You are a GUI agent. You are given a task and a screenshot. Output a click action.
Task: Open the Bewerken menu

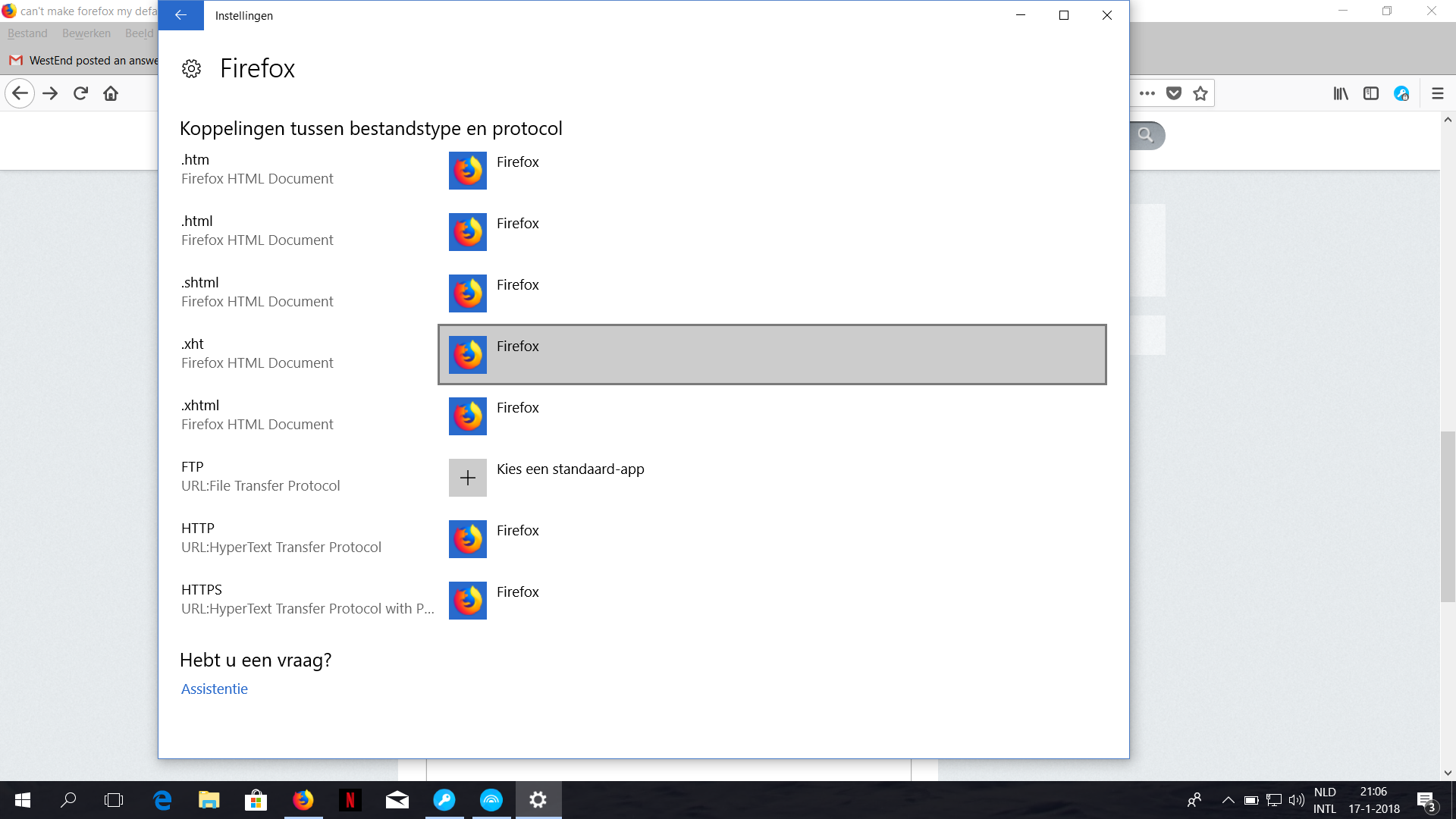86,33
